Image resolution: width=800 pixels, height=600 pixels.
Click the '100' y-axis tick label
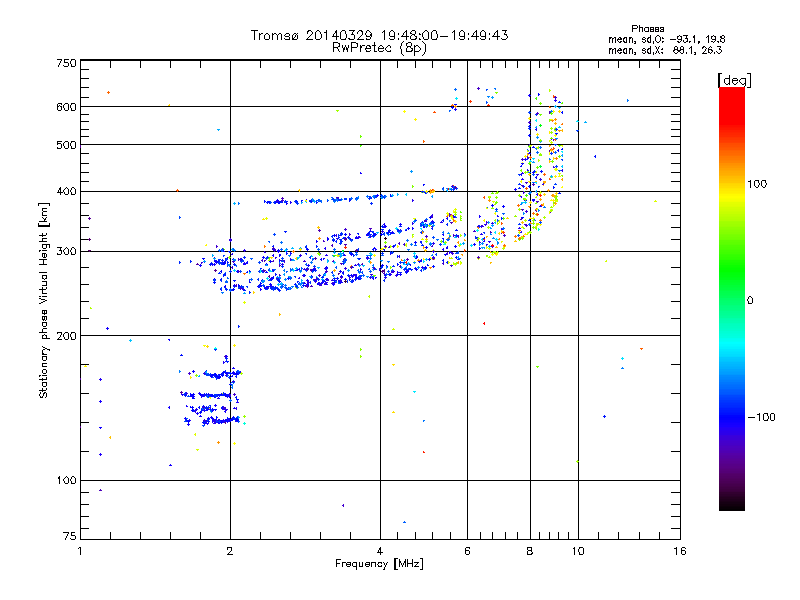pyautogui.click(x=67, y=481)
